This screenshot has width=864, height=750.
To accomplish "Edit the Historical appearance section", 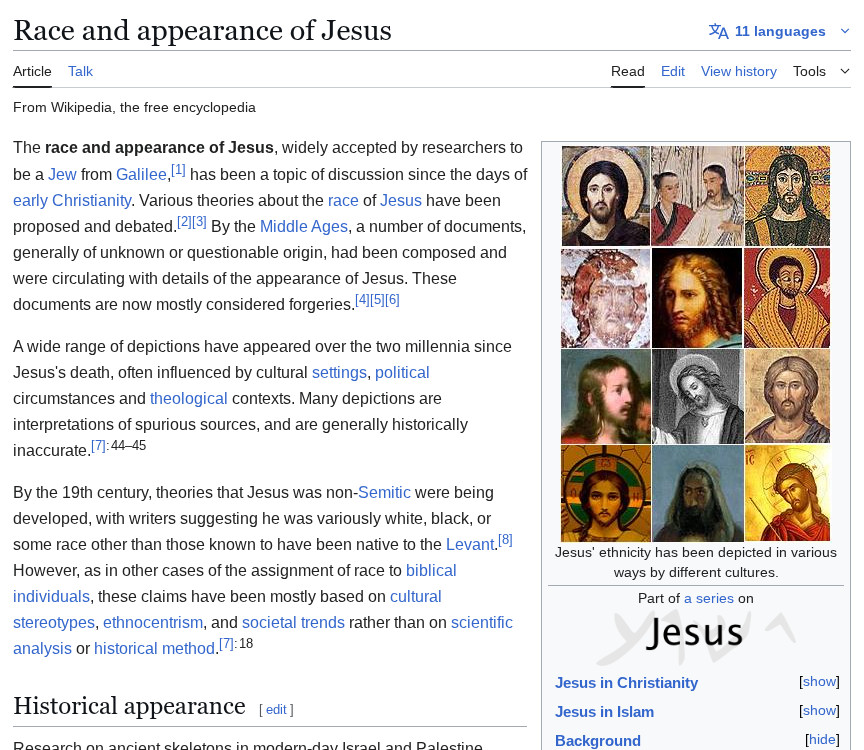I will [276, 710].
